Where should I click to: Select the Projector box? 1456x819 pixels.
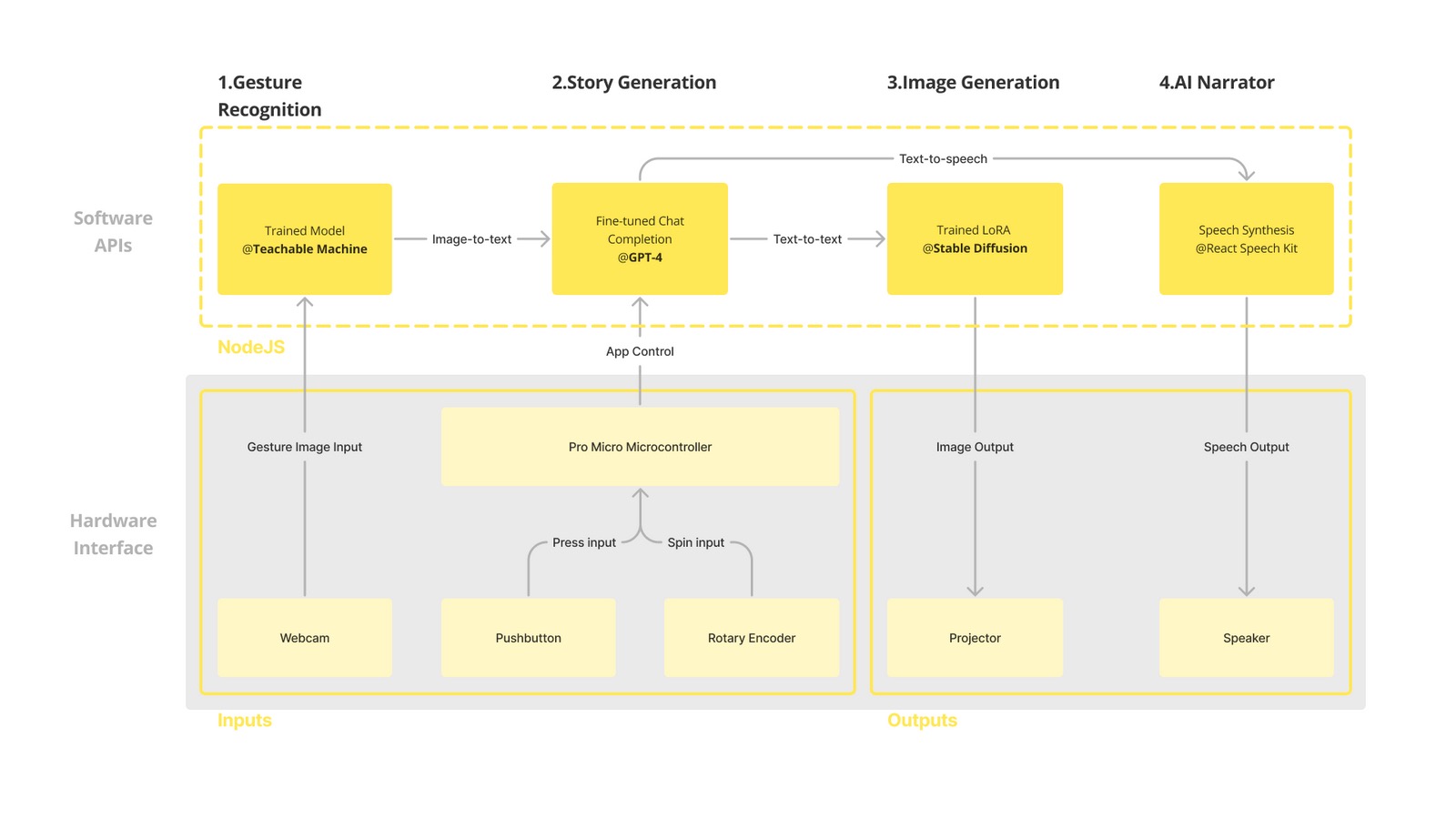tap(975, 638)
